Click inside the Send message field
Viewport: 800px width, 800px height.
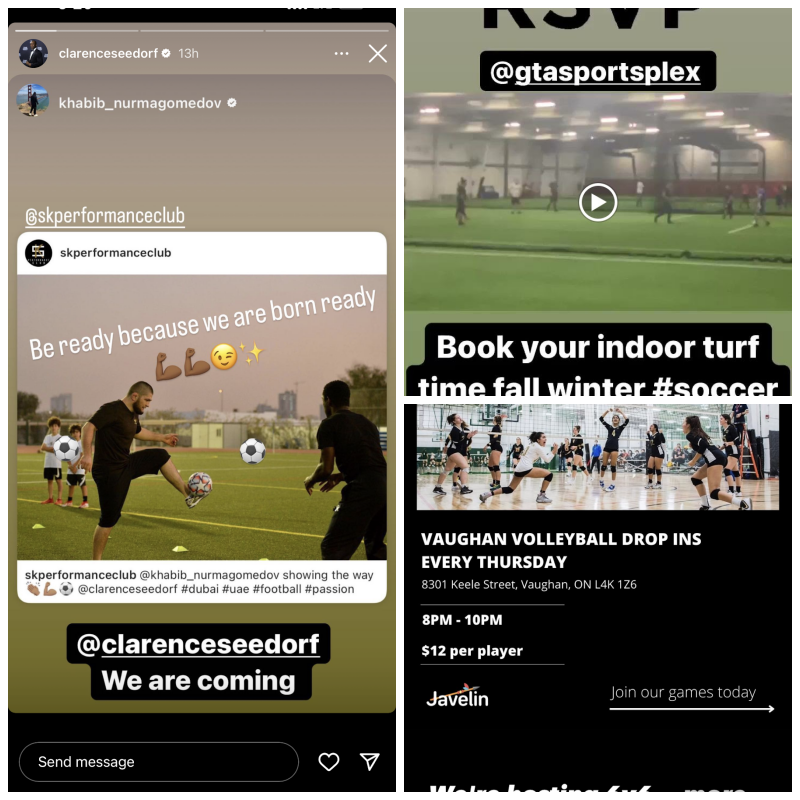(159, 762)
